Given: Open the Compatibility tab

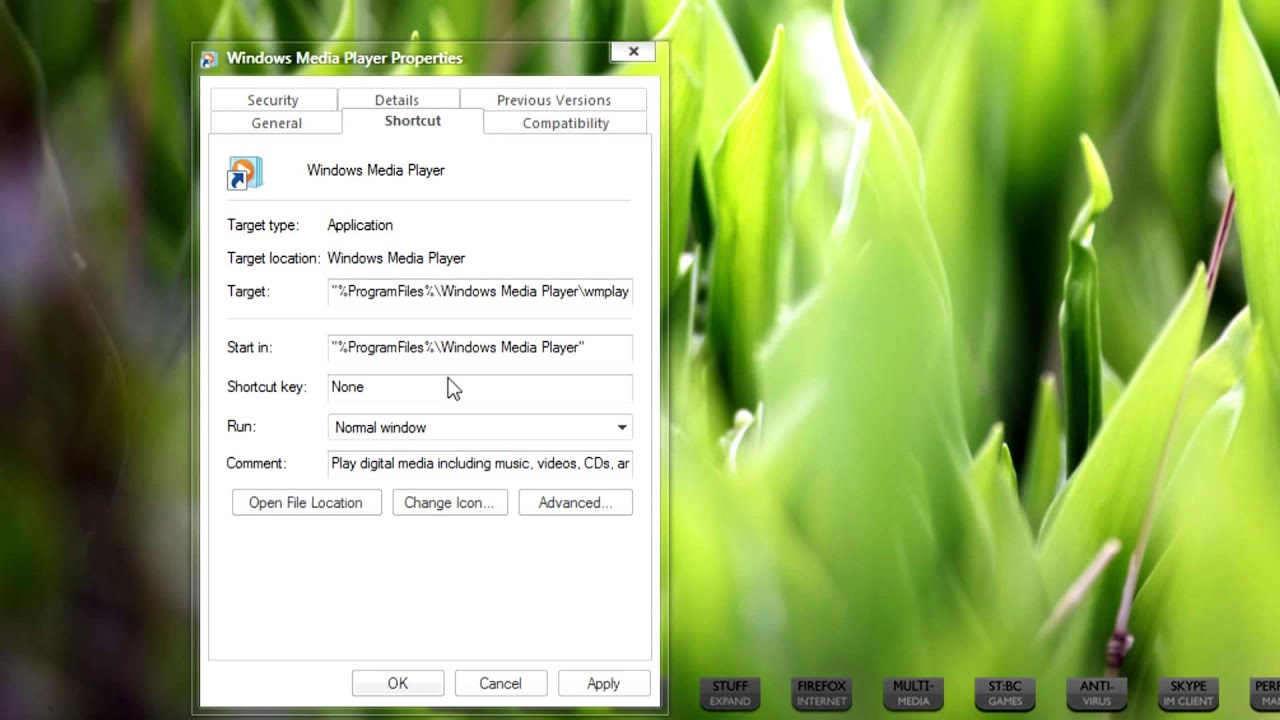Looking at the screenshot, I should [566, 123].
